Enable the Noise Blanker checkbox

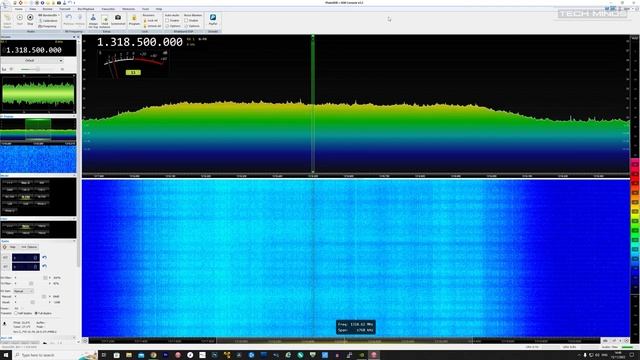tap(186, 20)
